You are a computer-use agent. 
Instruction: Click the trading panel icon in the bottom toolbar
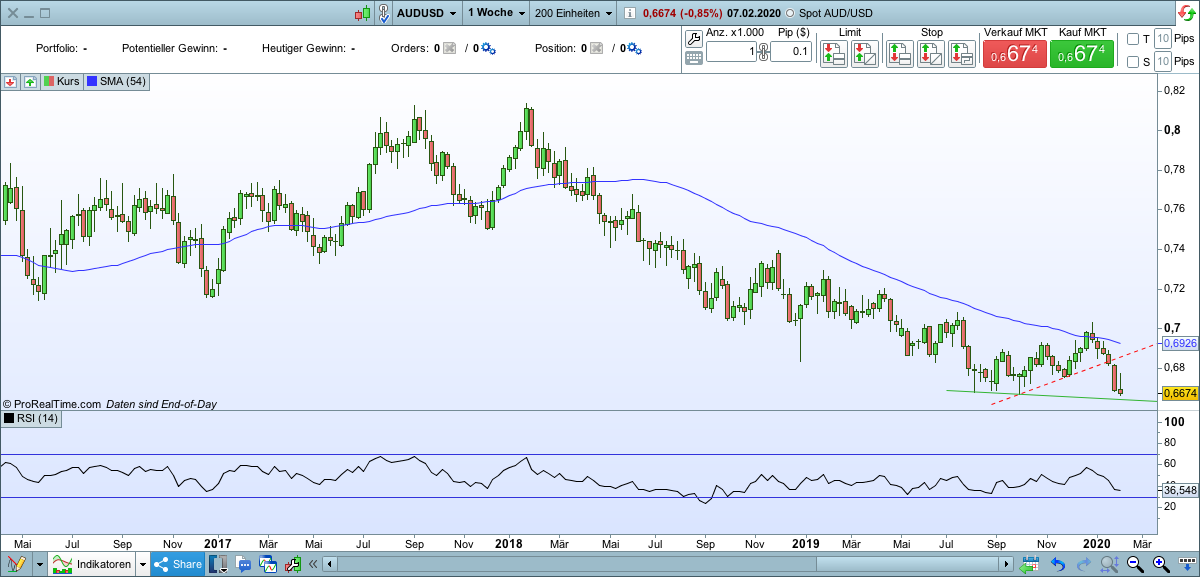coord(294,564)
